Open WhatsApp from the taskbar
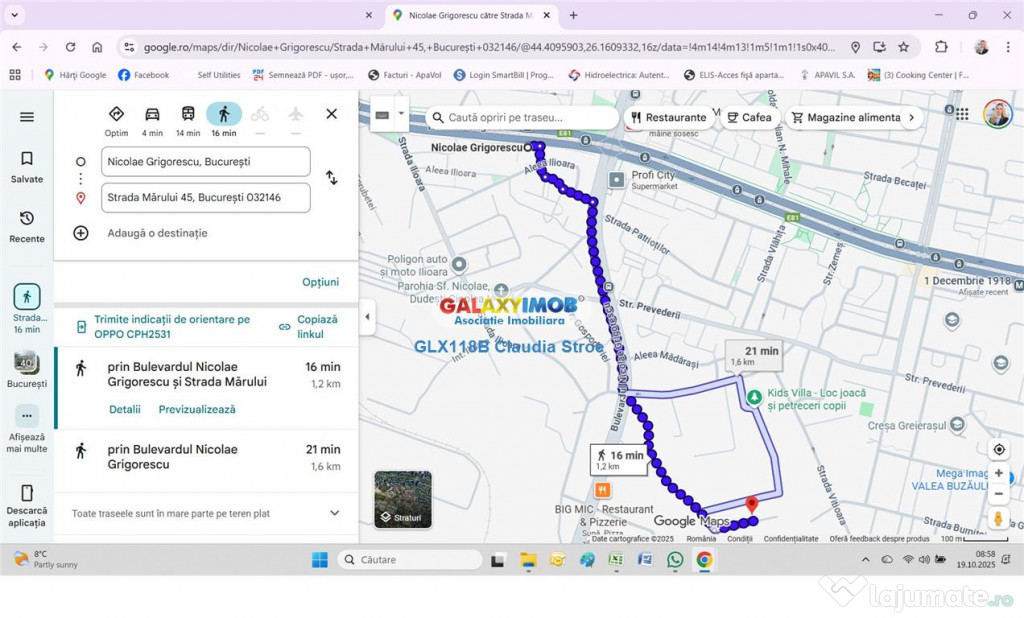This screenshot has height=618, width=1024. (x=675, y=560)
